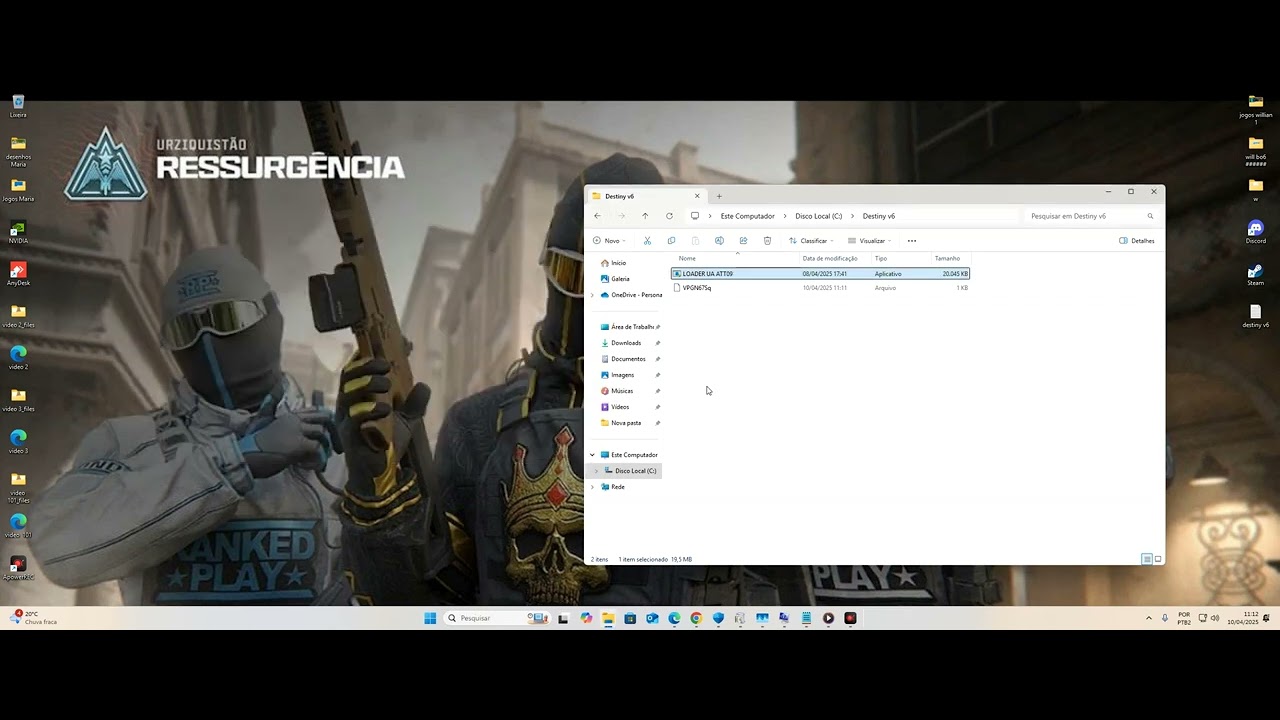Go up one folder level with up arrow
This screenshot has width=1280, height=720.
645,216
